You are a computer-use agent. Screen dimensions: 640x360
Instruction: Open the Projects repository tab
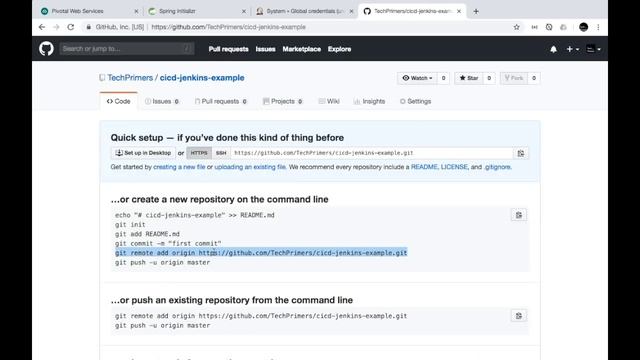click(283, 101)
